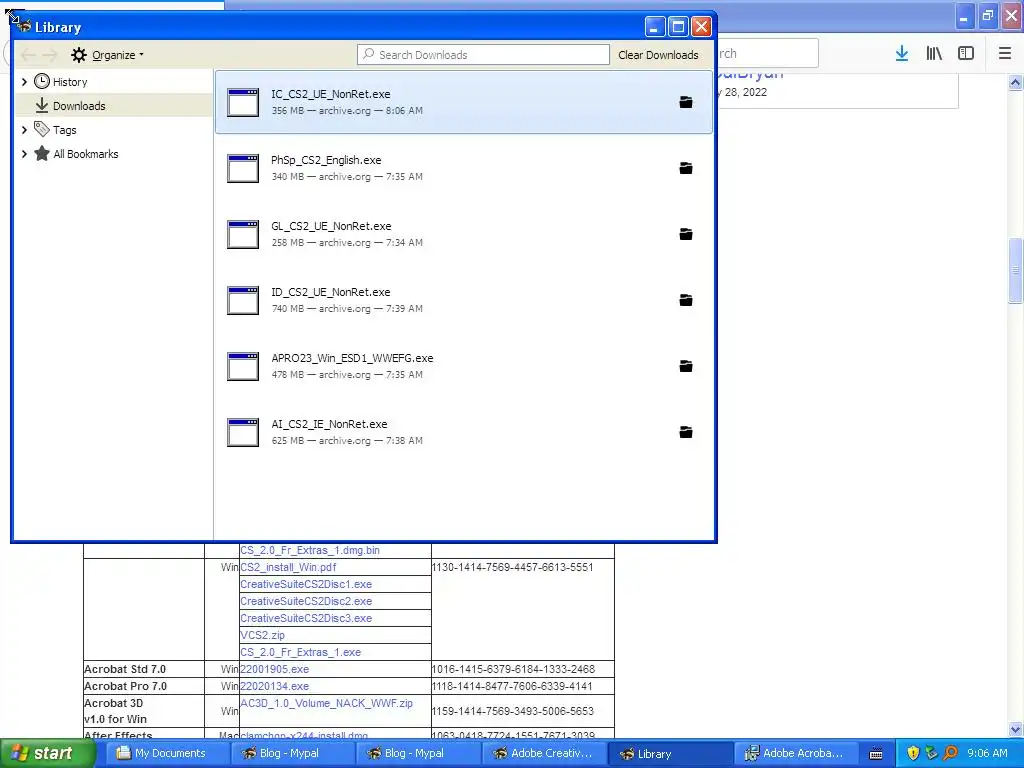
Task: Open the browser library shelf icon
Action: coord(934,54)
